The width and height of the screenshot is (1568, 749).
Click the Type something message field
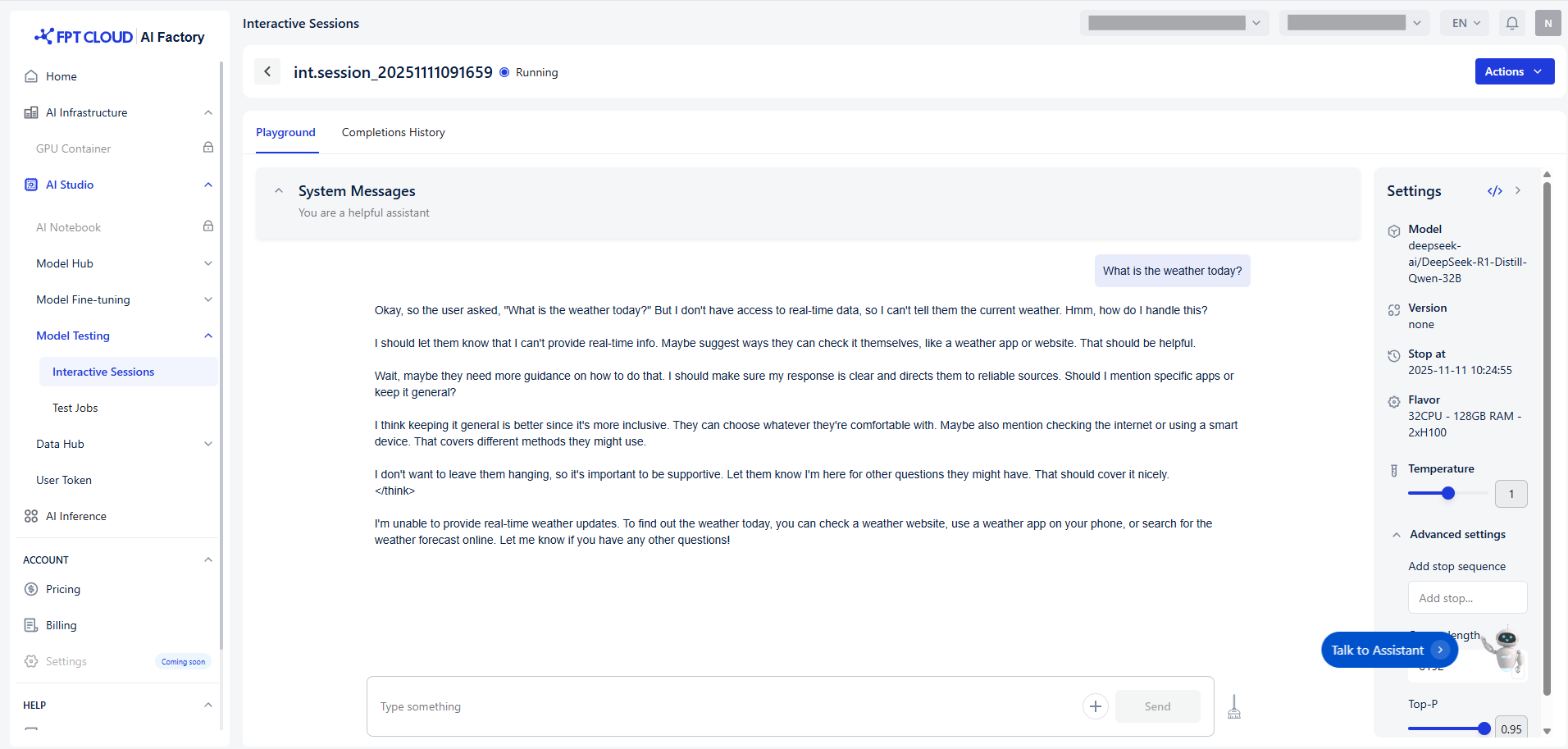722,706
